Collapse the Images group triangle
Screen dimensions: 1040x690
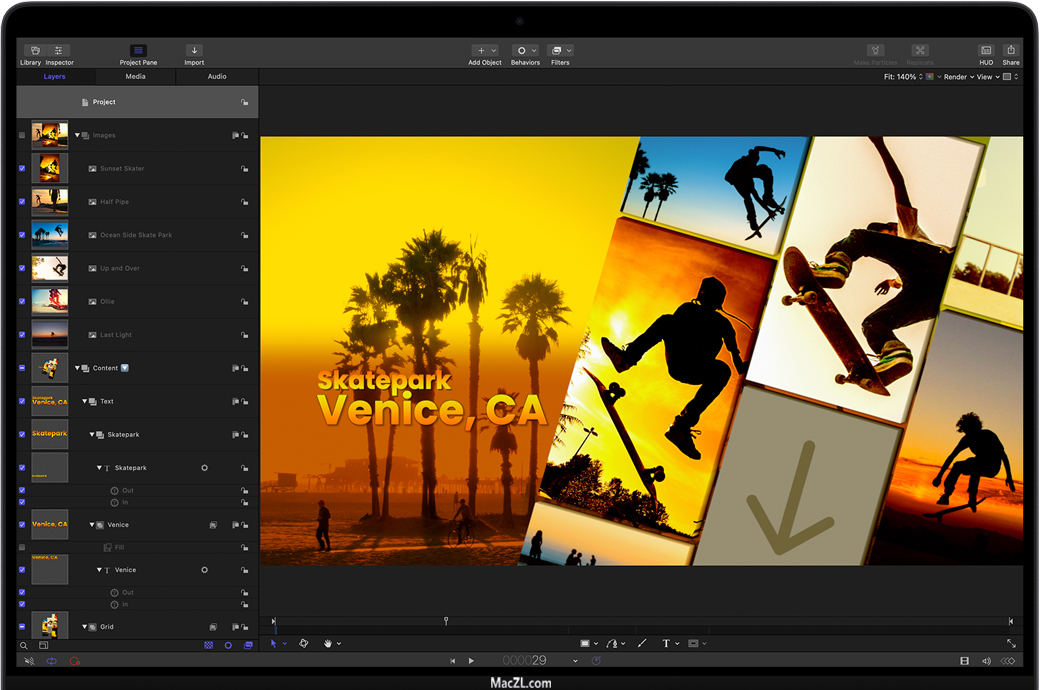coord(78,135)
